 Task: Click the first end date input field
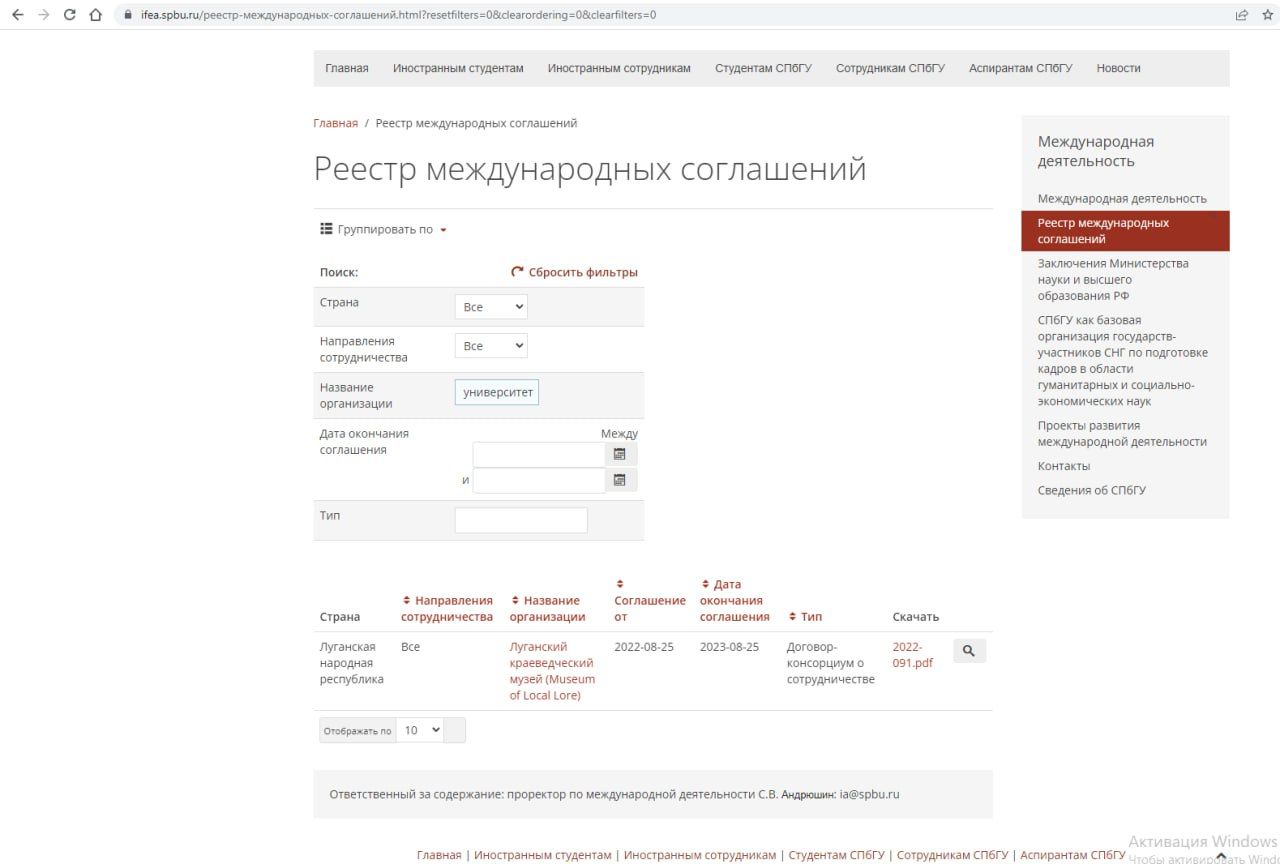point(539,454)
